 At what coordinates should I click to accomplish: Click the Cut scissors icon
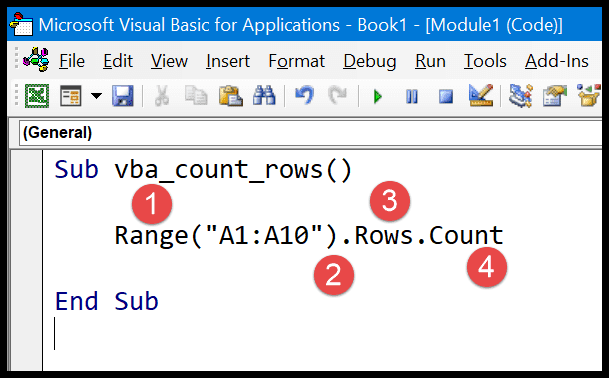click(x=162, y=96)
